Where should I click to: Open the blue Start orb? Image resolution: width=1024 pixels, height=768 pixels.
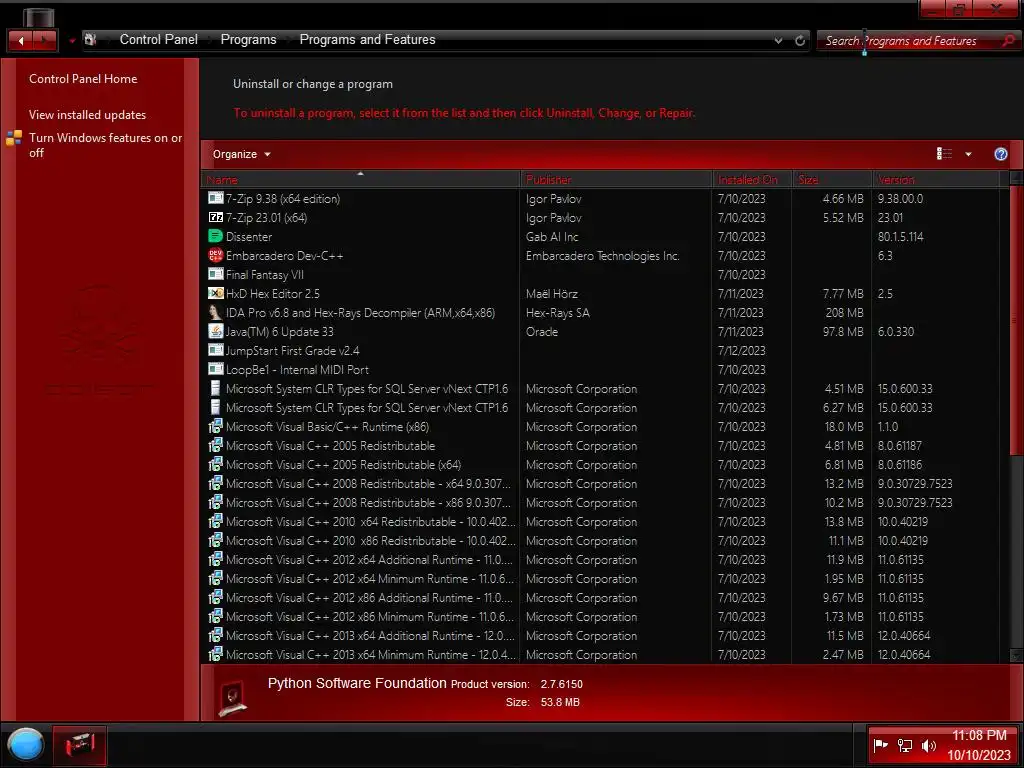[x=25, y=744]
